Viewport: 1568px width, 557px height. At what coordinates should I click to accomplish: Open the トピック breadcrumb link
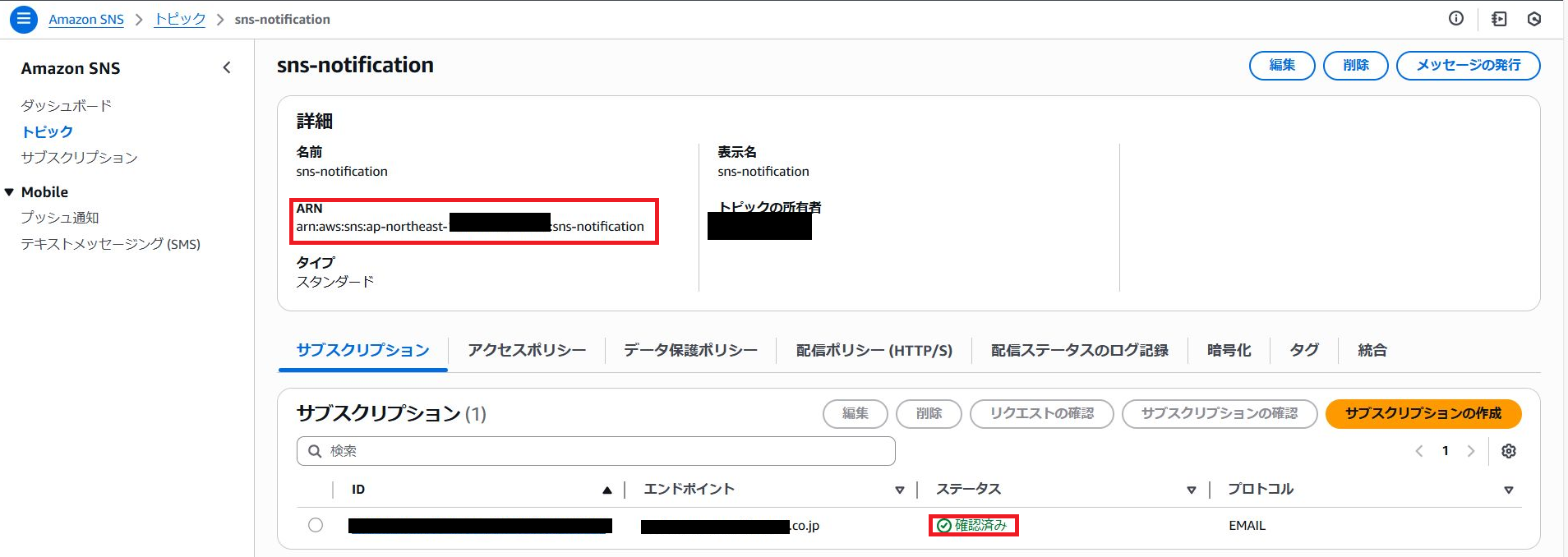click(180, 20)
